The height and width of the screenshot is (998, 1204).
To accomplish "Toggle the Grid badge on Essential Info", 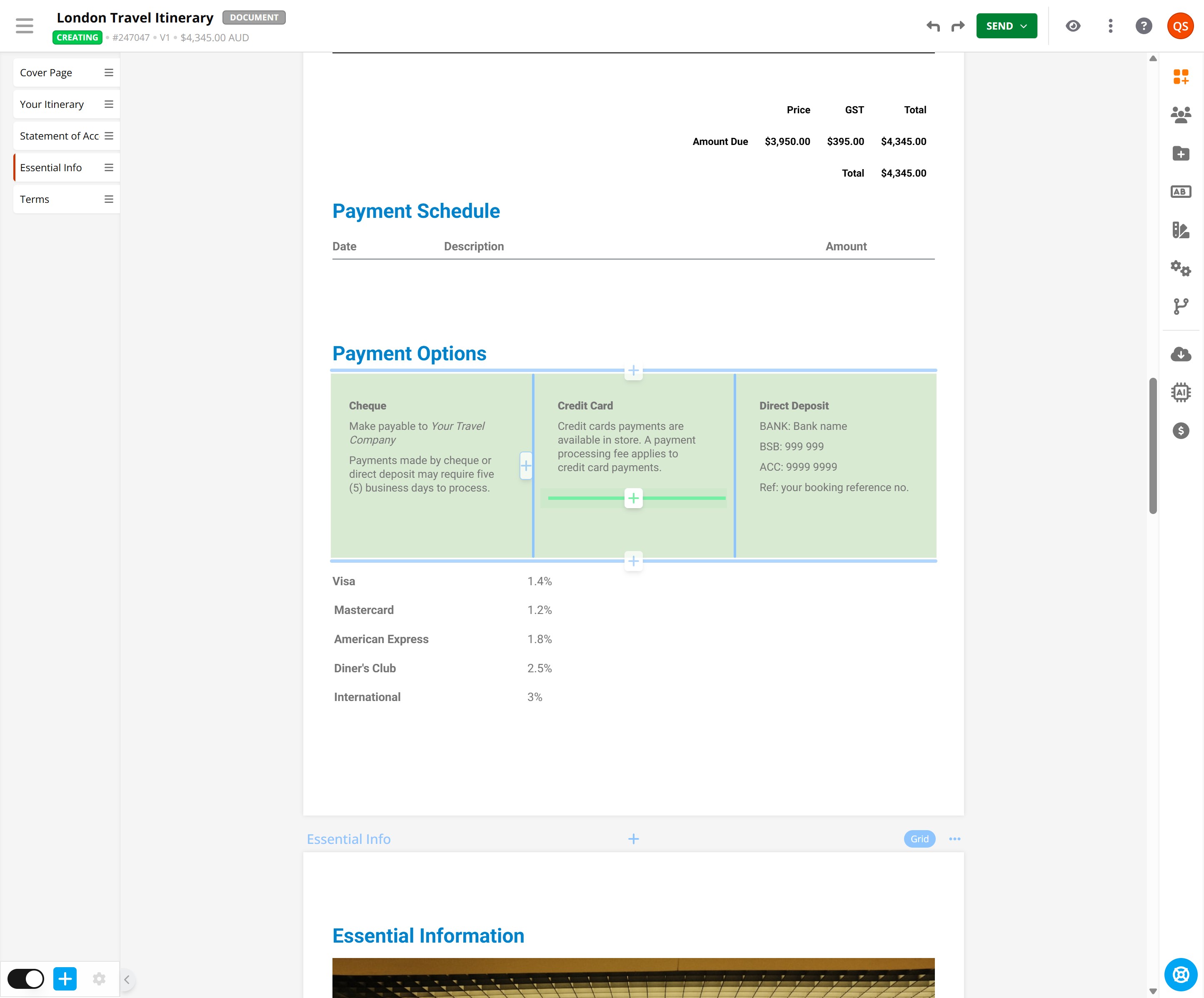I will pos(919,838).
